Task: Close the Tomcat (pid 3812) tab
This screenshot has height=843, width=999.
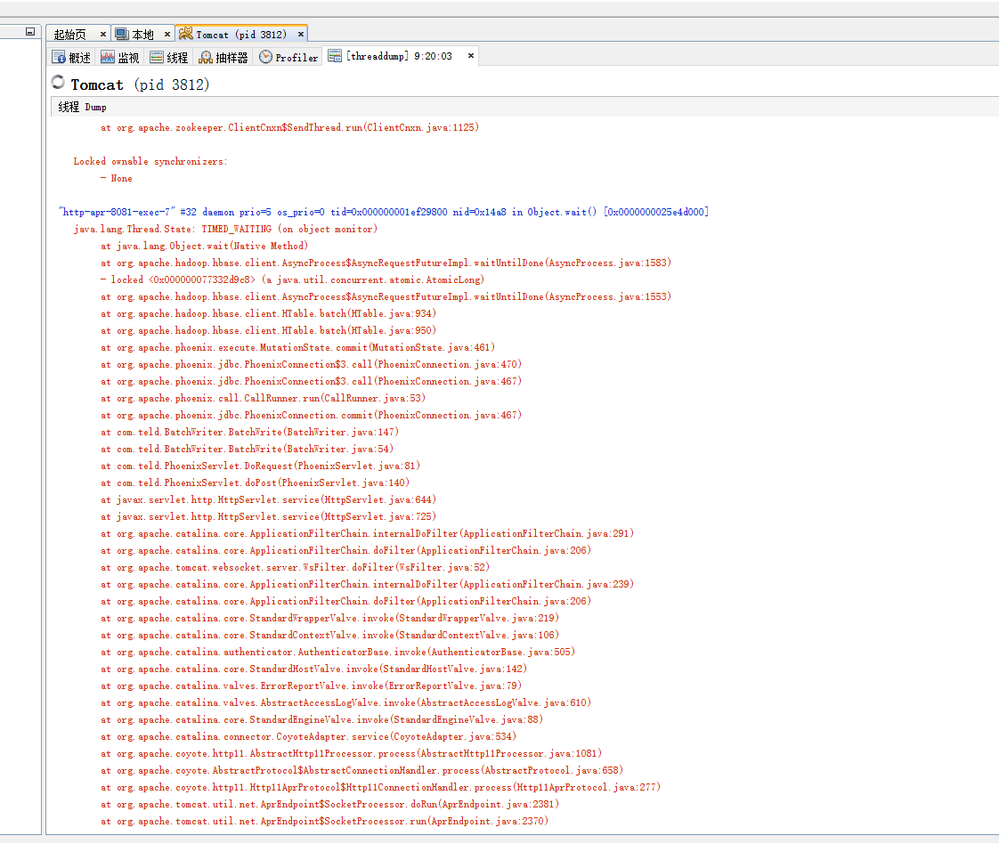Action: point(301,34)
